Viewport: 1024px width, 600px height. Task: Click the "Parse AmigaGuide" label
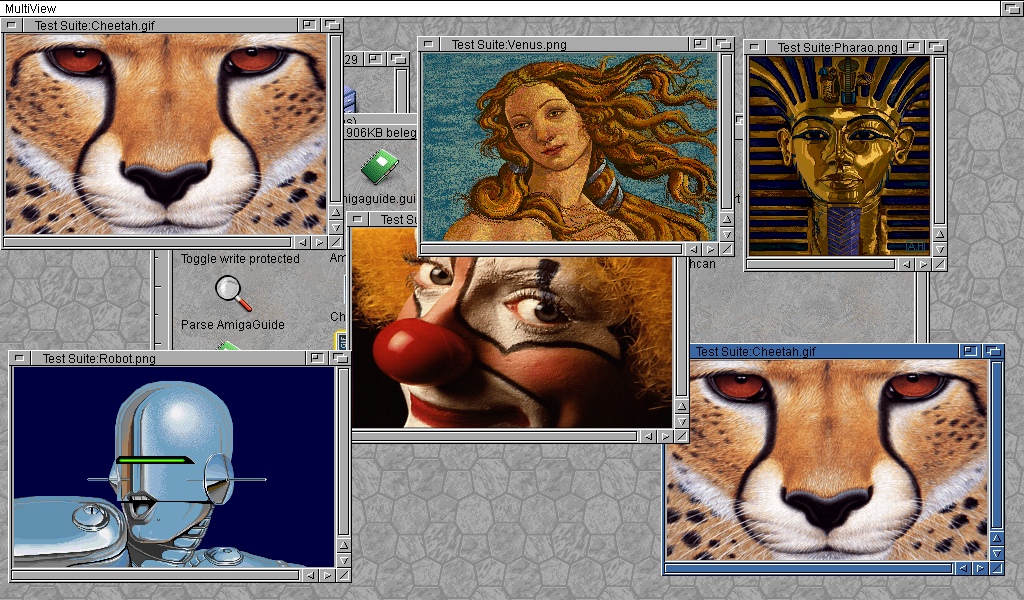pyautogui.click(x=232, y=324)
